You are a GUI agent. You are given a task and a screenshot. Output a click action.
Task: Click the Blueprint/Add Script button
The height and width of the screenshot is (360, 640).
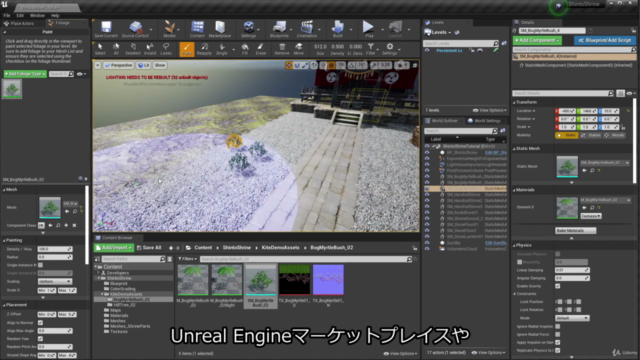(605, 40)
